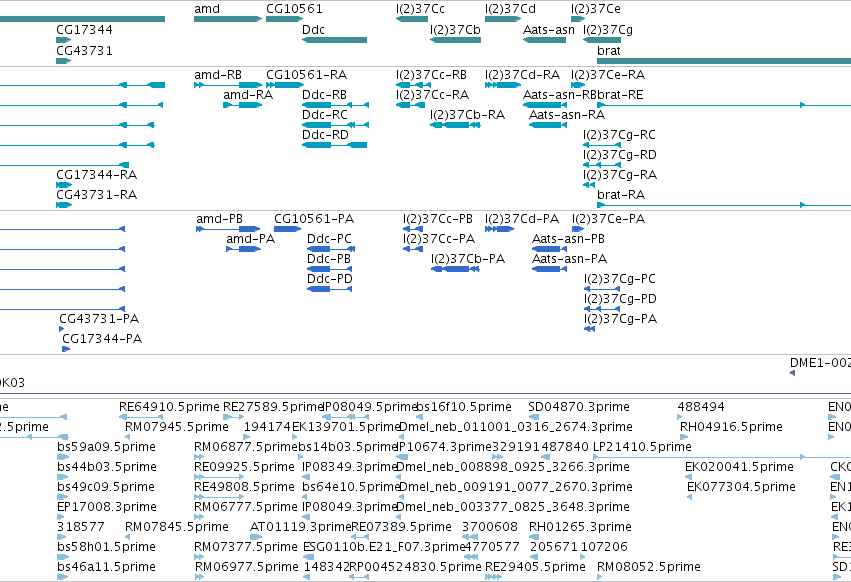Viewport: 851px width, 582px height.
Task: Click the bs59a09.5prime EST label
Action: click(106, 447)
